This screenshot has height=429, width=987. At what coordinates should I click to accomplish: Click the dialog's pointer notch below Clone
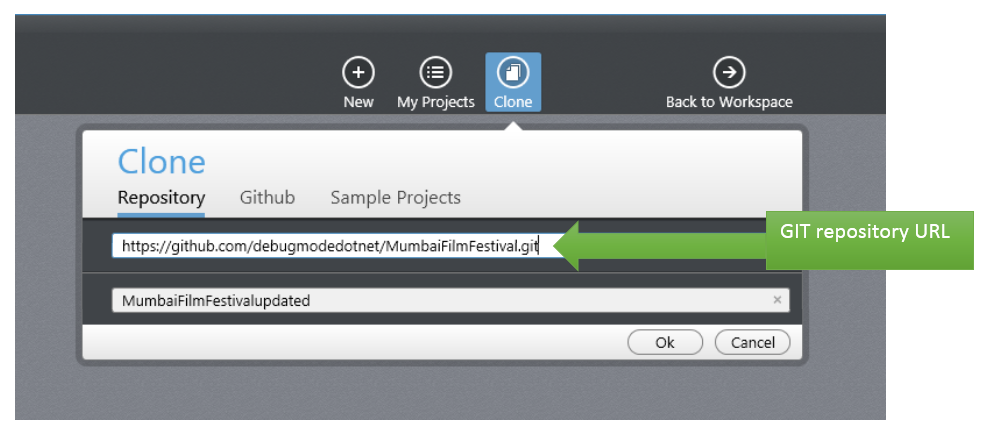513,123
